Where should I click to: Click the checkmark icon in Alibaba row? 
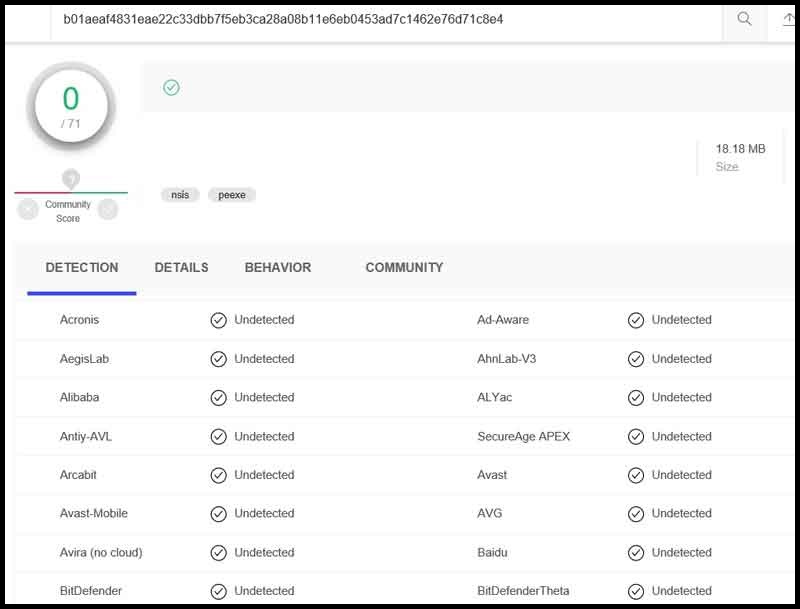[x=218, y=398]
